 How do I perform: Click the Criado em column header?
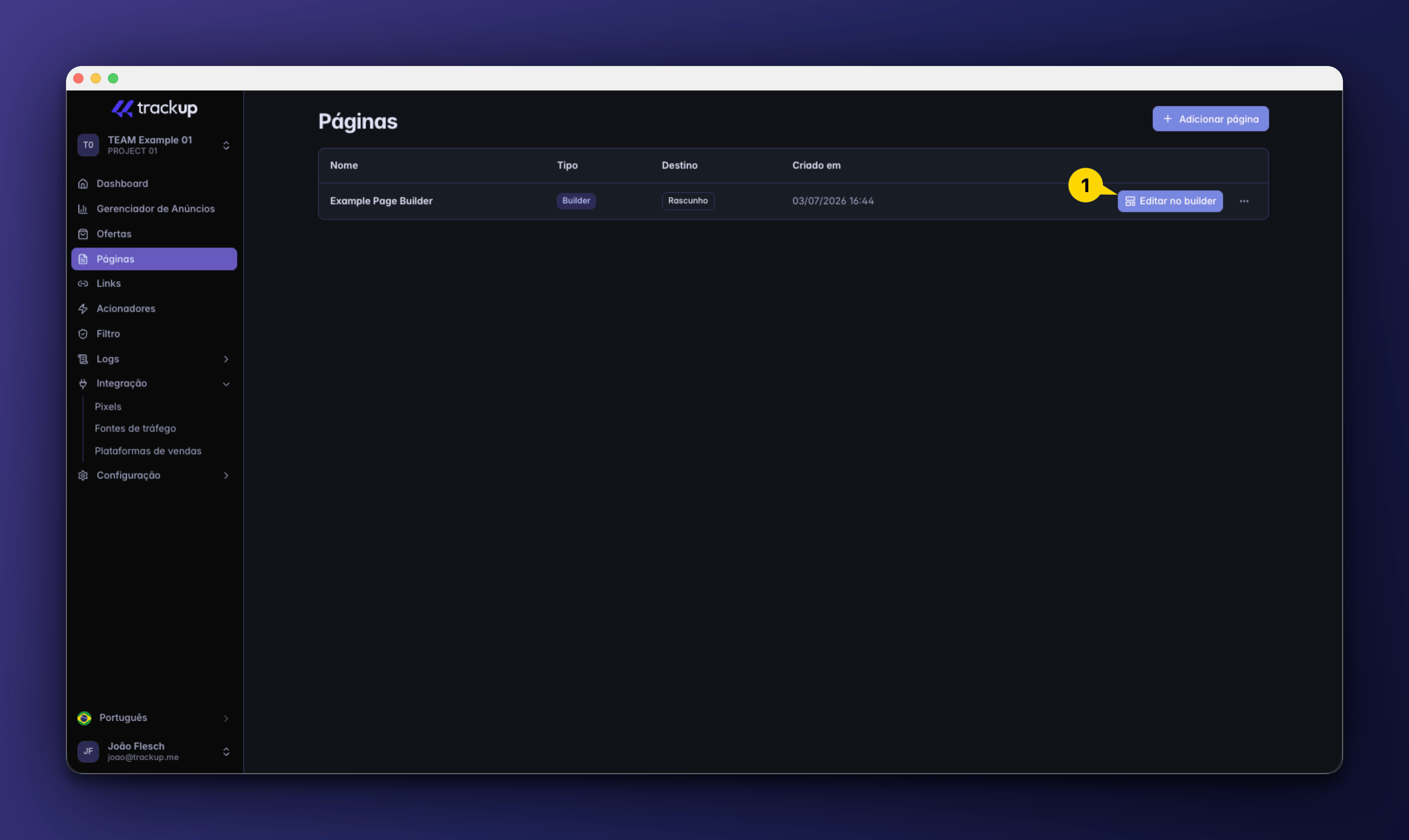click(x=816, y=165)
